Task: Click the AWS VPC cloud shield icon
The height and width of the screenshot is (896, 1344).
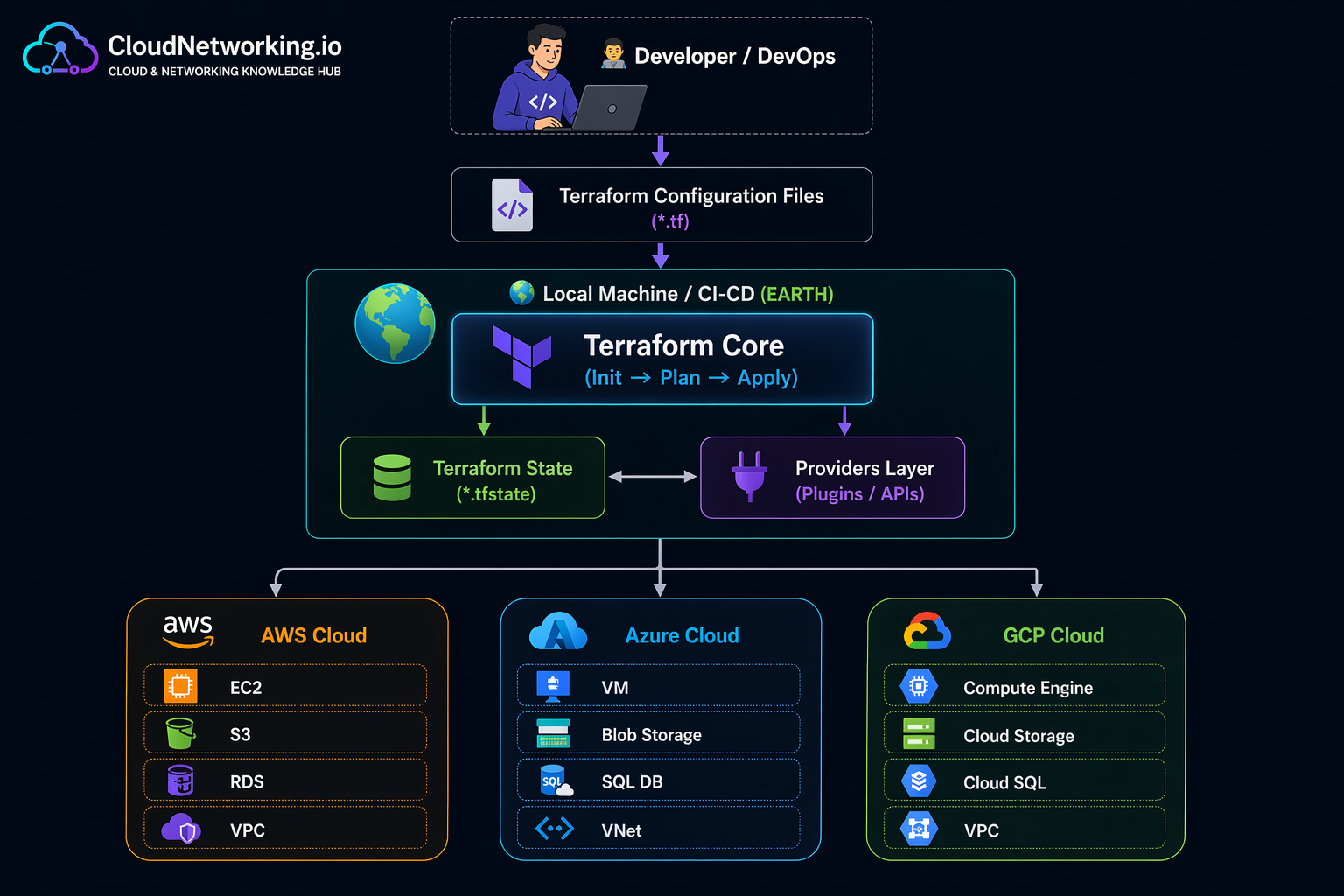Action: coord(181,829)
